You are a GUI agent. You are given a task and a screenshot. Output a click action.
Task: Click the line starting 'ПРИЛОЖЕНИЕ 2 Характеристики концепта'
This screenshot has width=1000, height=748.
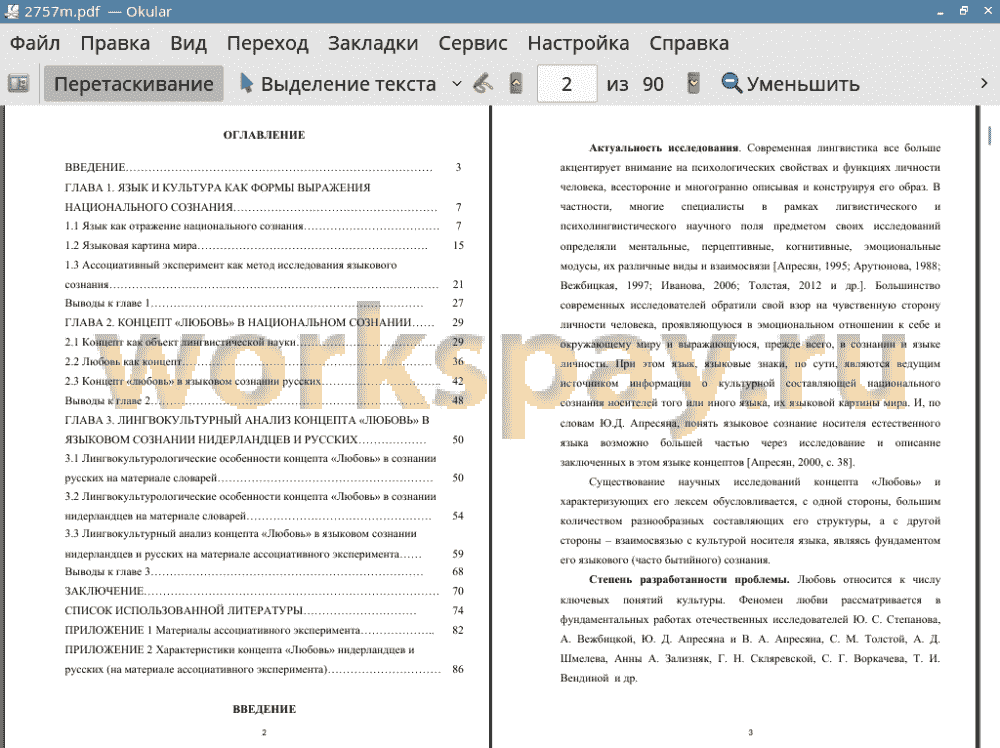coord(240,650)
